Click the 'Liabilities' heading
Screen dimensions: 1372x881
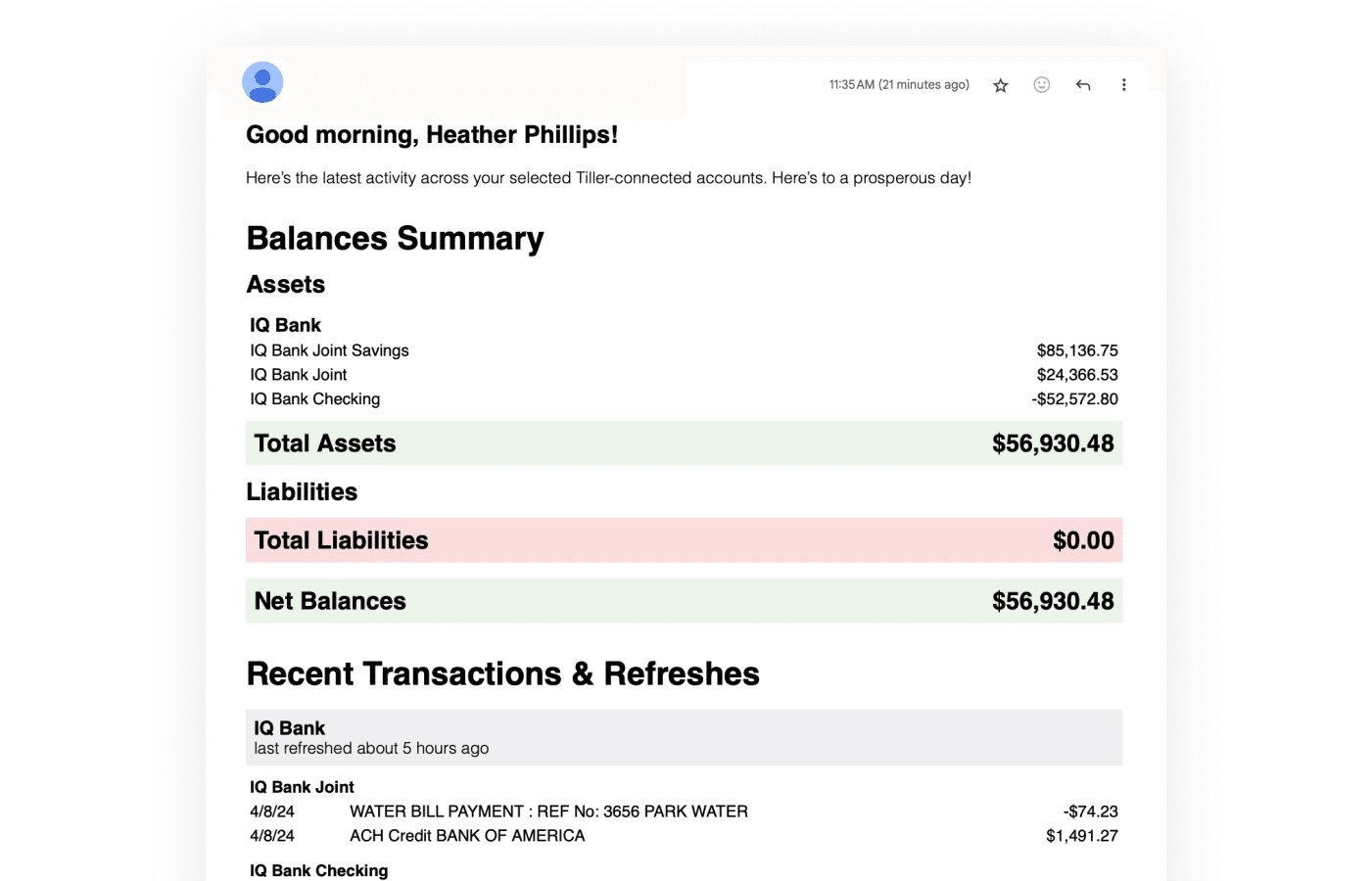click(x=302, y=492)
